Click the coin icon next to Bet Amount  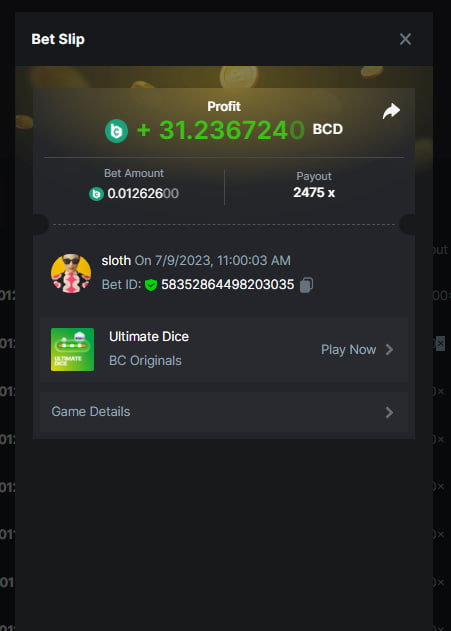click(96, 194)
